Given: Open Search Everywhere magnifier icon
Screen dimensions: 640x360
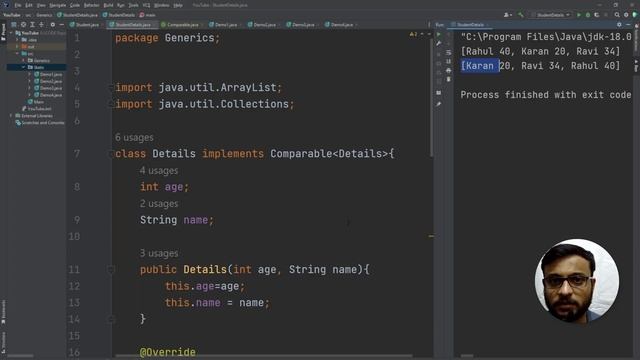Looking at the screenshot, I should click(x=617, y=15).
